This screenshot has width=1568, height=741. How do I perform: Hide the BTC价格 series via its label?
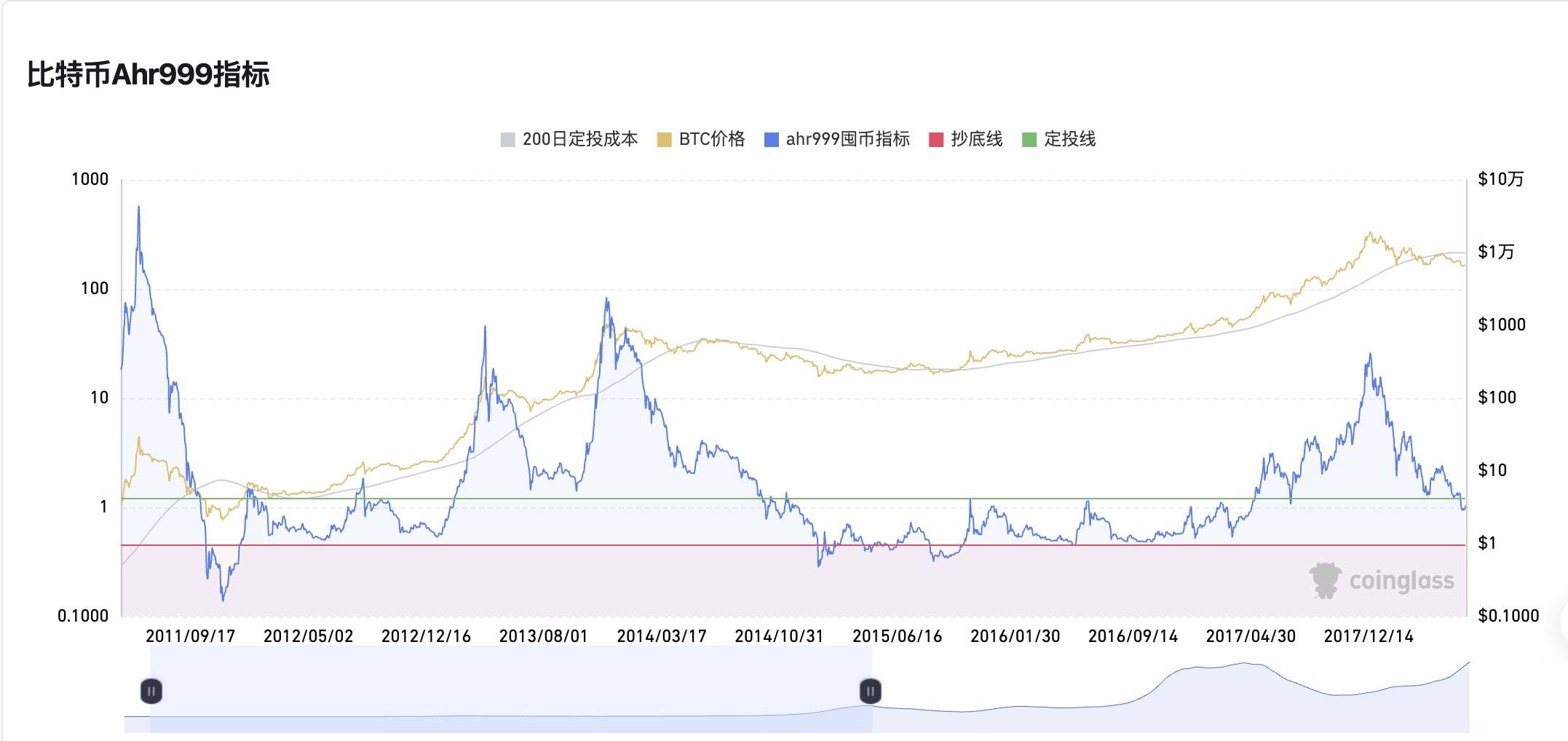(711, 139)
